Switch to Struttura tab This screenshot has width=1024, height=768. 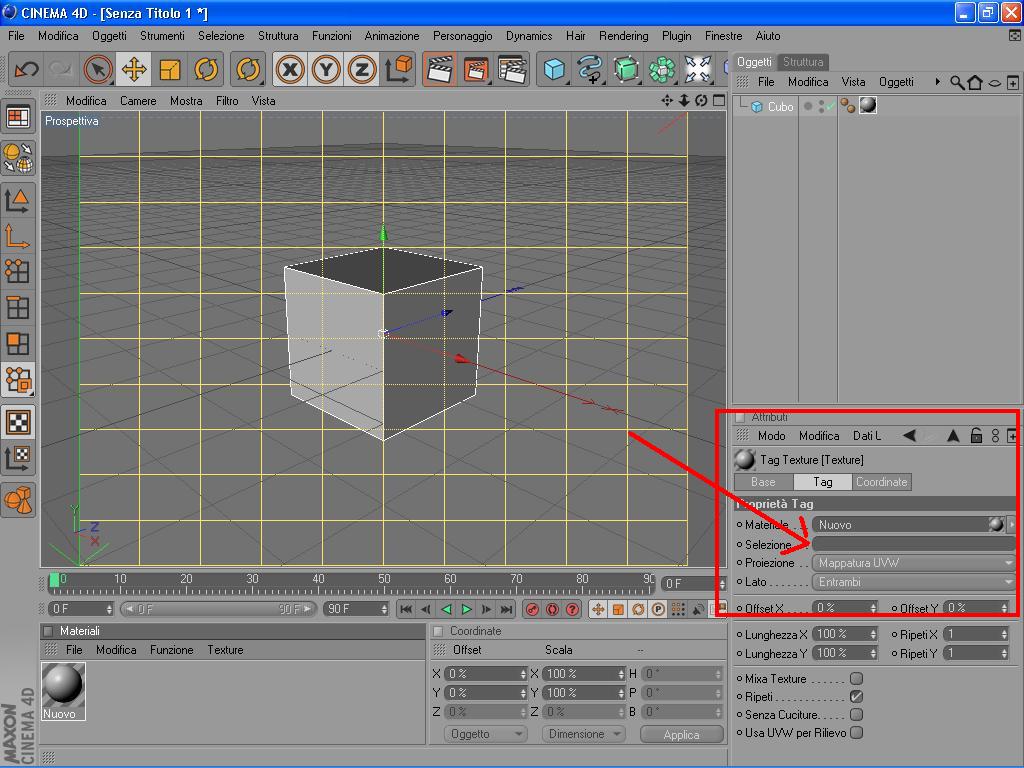(803, 62)
